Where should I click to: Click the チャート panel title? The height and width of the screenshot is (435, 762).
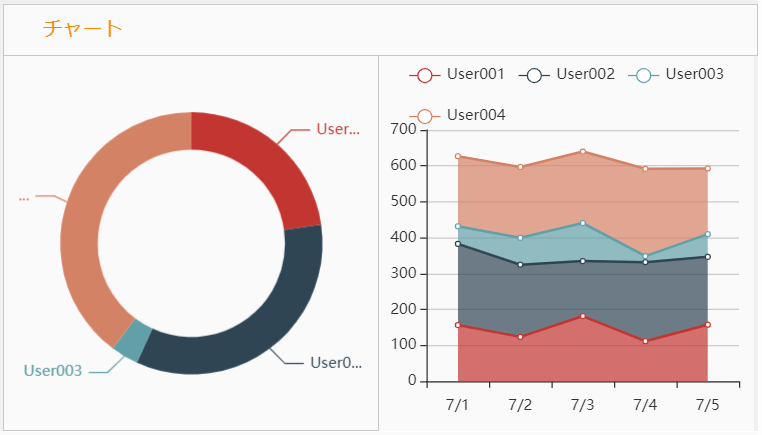[x=83, y=29]
